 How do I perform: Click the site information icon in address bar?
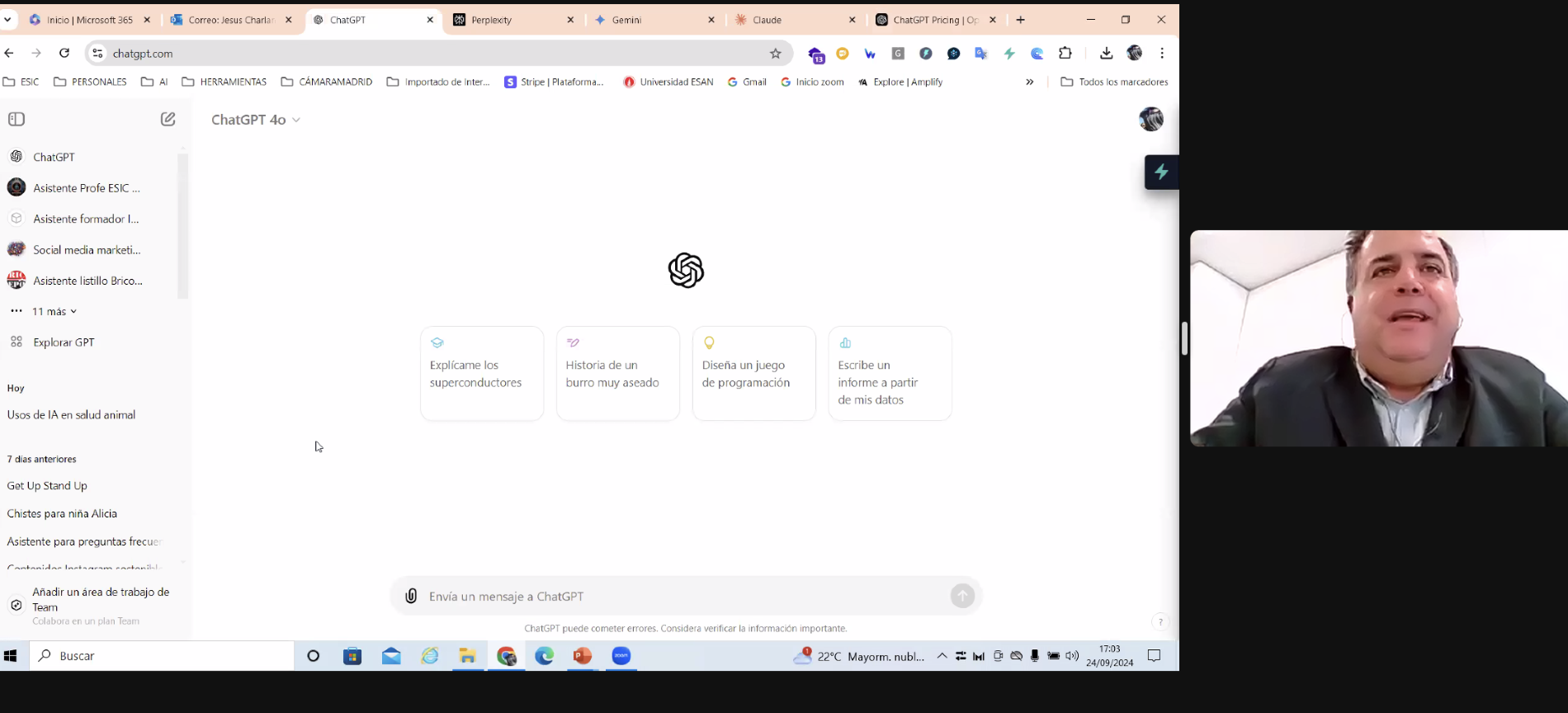coord(97,54)
